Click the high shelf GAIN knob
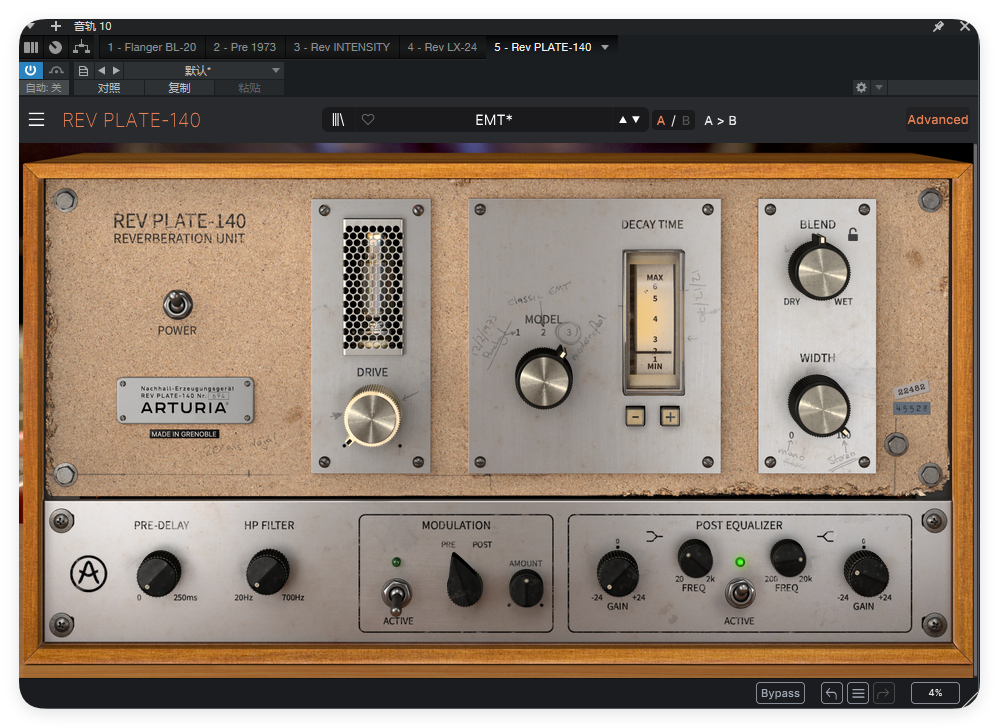This screenshot has width=999, height=728. [866, 573]
